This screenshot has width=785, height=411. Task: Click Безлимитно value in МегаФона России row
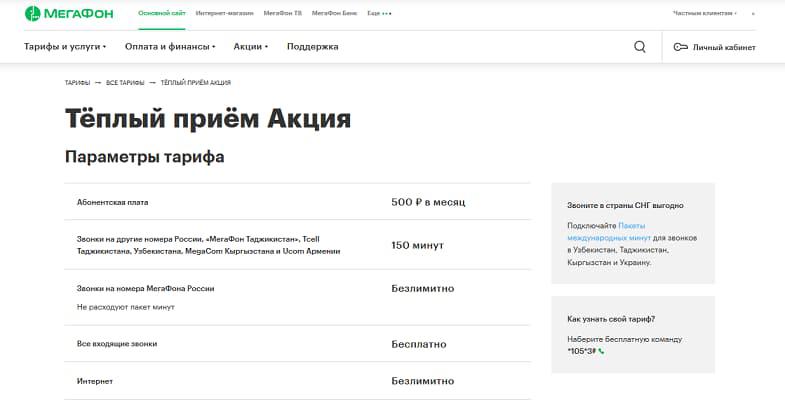[423, 288]
